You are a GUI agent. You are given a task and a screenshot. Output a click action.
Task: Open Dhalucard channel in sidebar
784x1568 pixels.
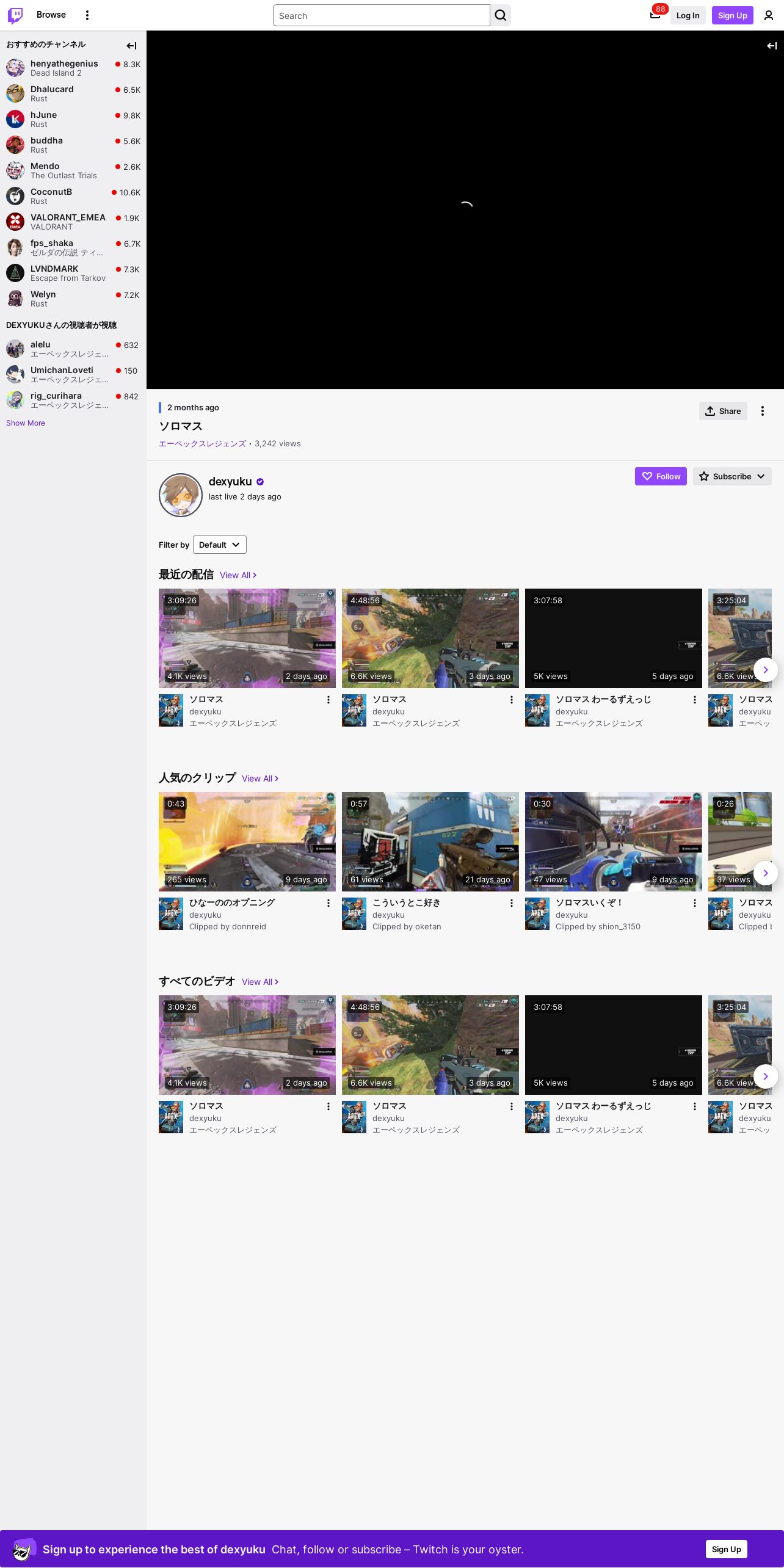[73, 93]
